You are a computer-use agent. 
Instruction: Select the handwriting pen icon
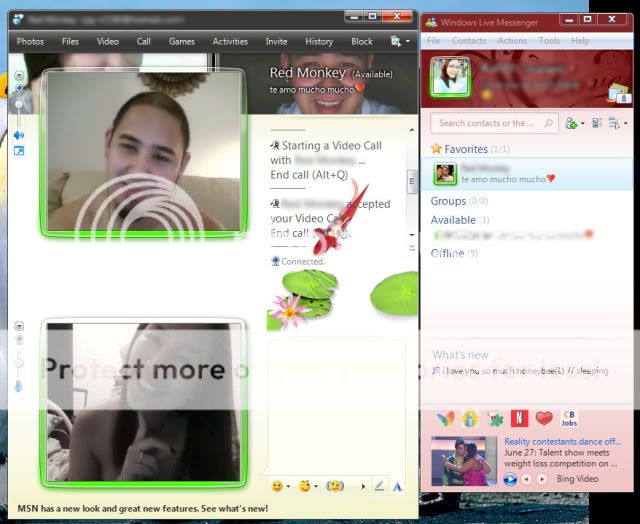coord(379,486)
